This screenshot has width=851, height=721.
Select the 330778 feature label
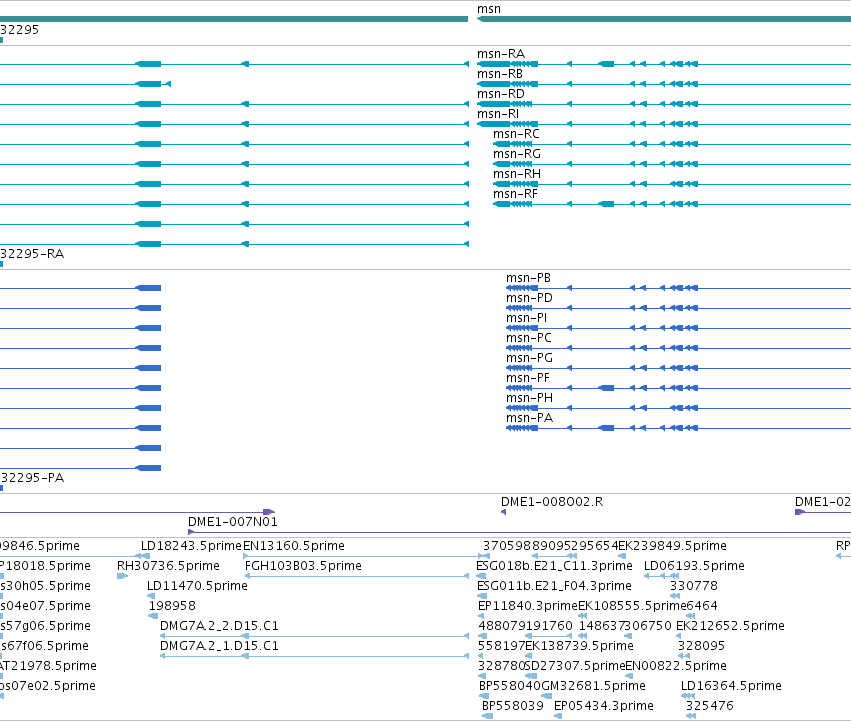click(x=694, y=586)
